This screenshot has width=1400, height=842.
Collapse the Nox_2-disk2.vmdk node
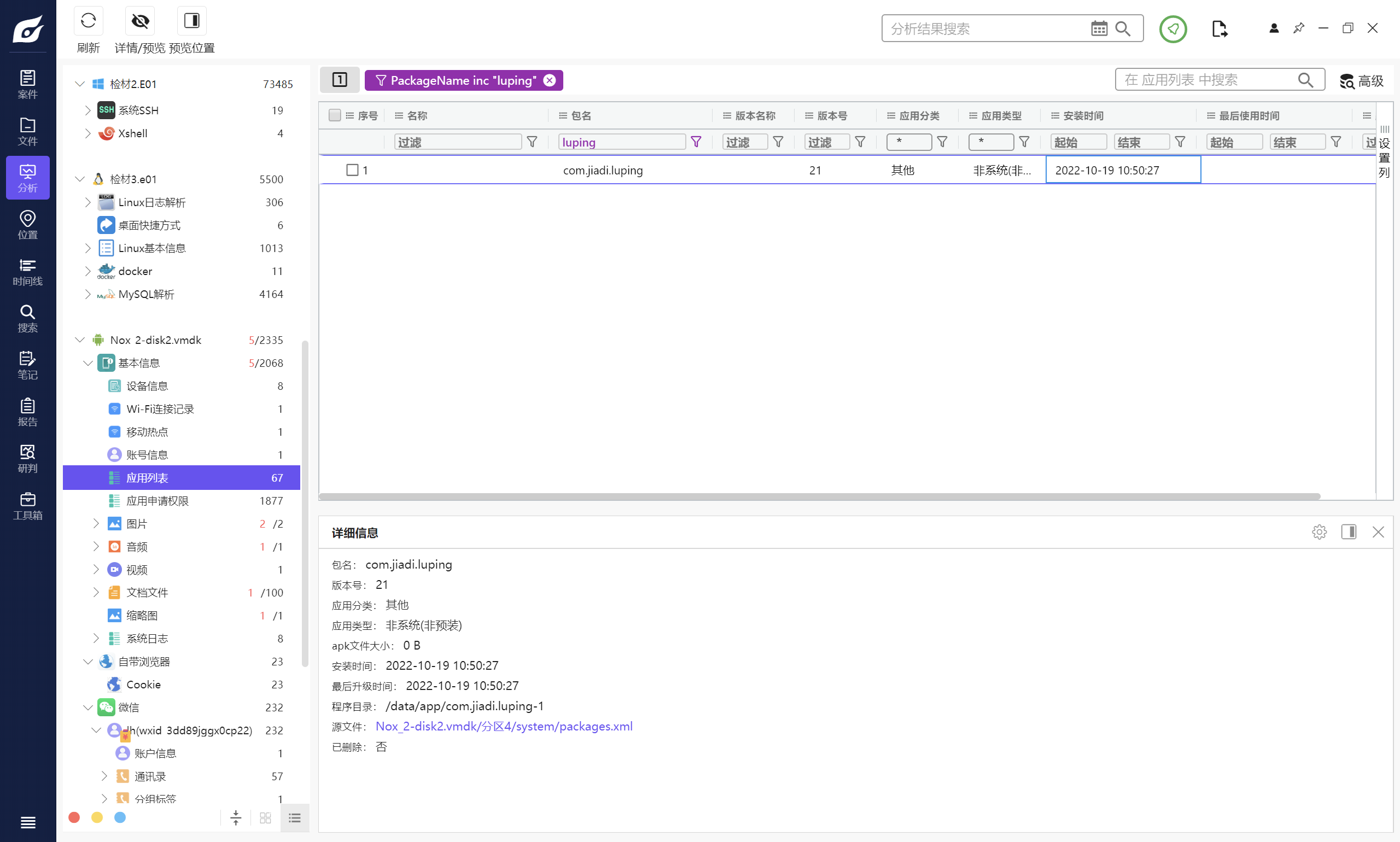pyautogui.click(x=80, y=340)
